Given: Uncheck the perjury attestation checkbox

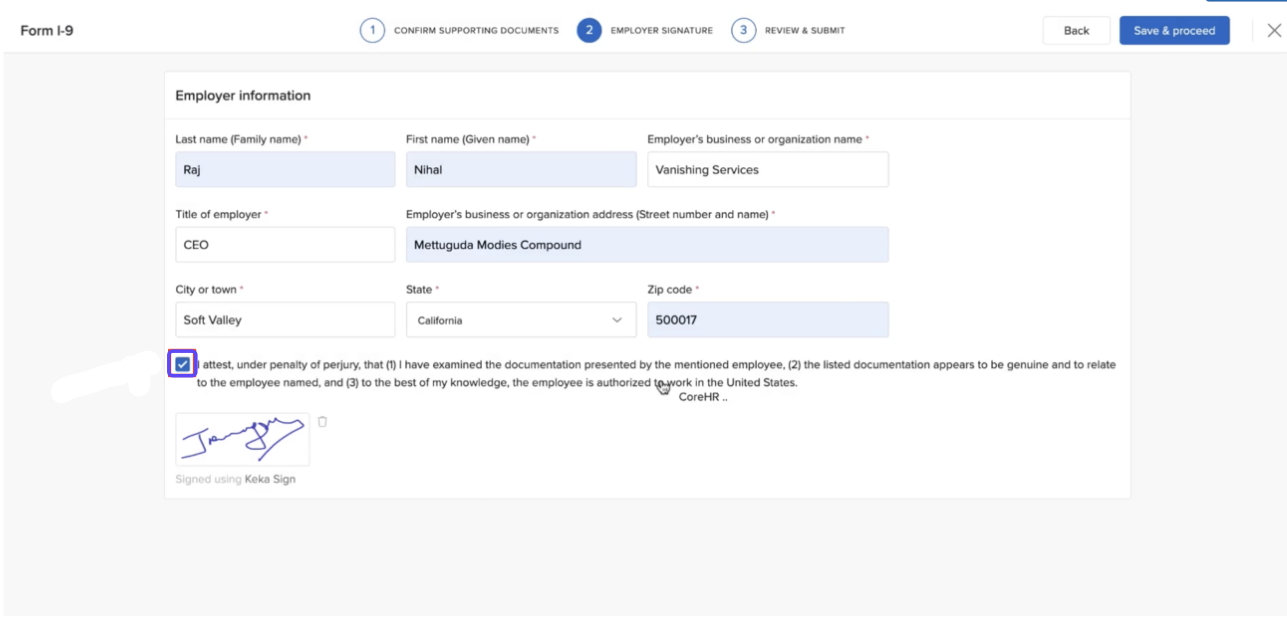Looking at the screenshot, I should tap(182, 364).
